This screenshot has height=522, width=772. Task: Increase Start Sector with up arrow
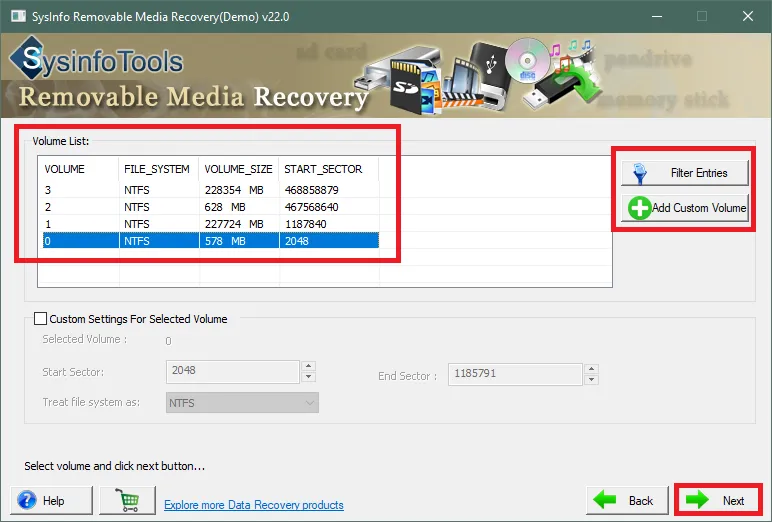pos(309,366)
